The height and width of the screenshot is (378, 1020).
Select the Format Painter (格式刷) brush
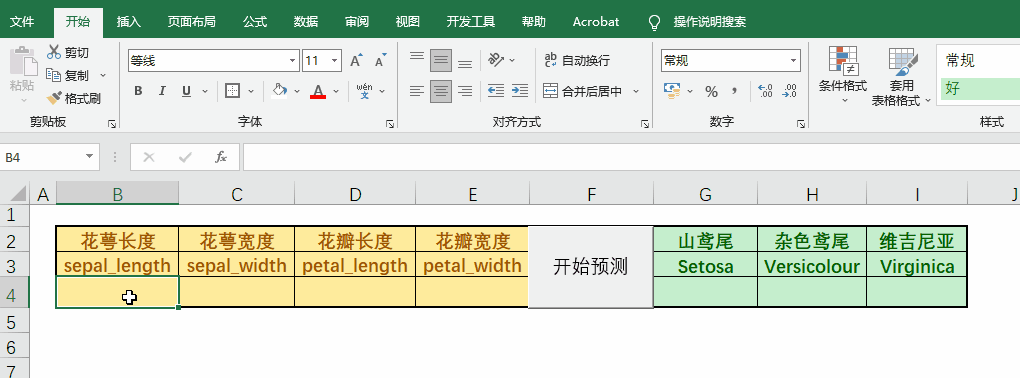(x=54, y=98)
